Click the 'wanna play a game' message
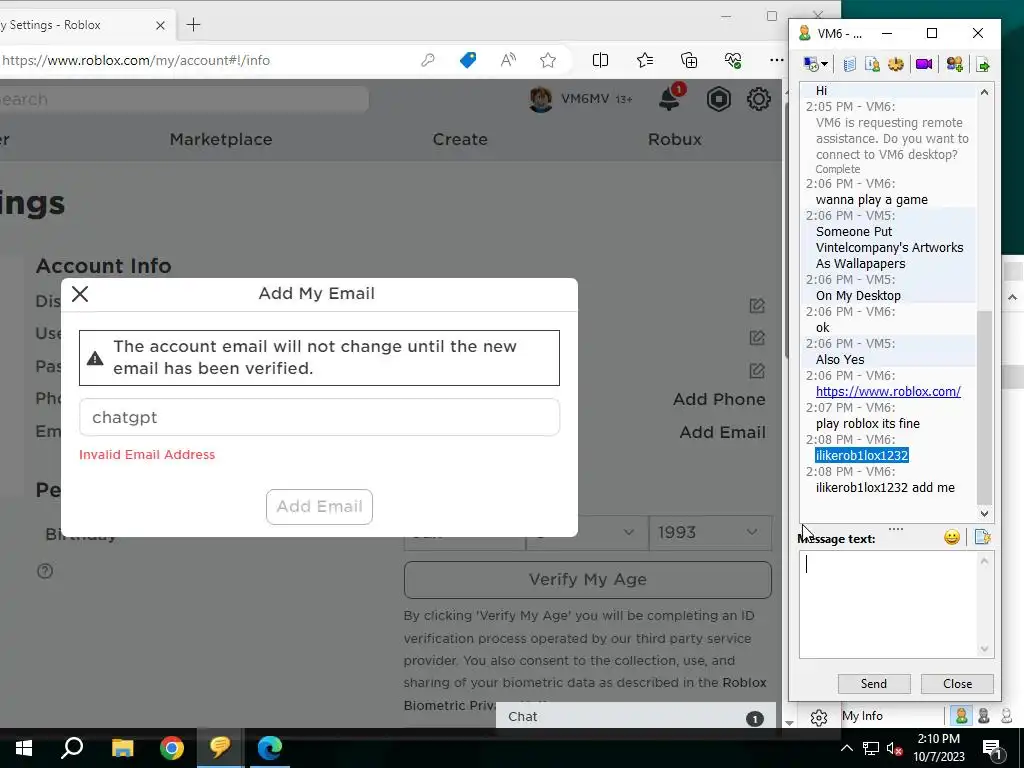This screenshot has width=1024, height=768. pyautogui.click(x=871, y=200)
